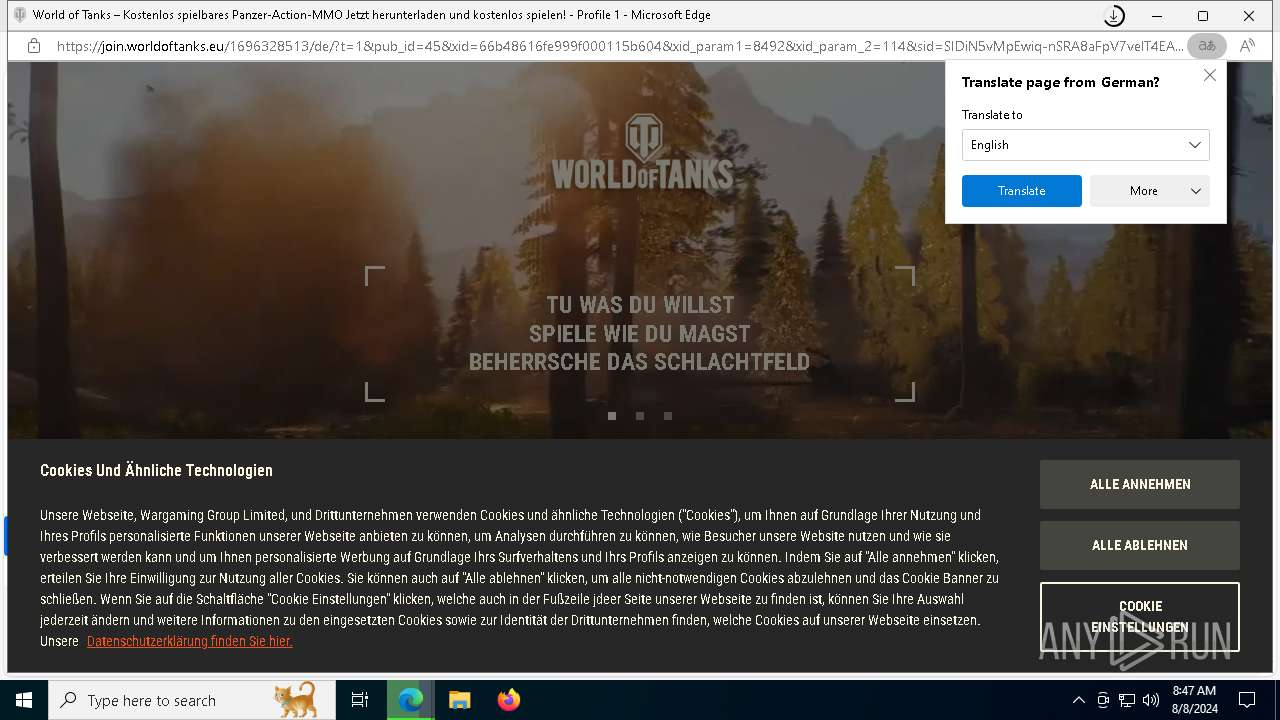Click the Microsoft Edge taskbar icon
This screenshot has height=720, width=1280.
point(411,700)
